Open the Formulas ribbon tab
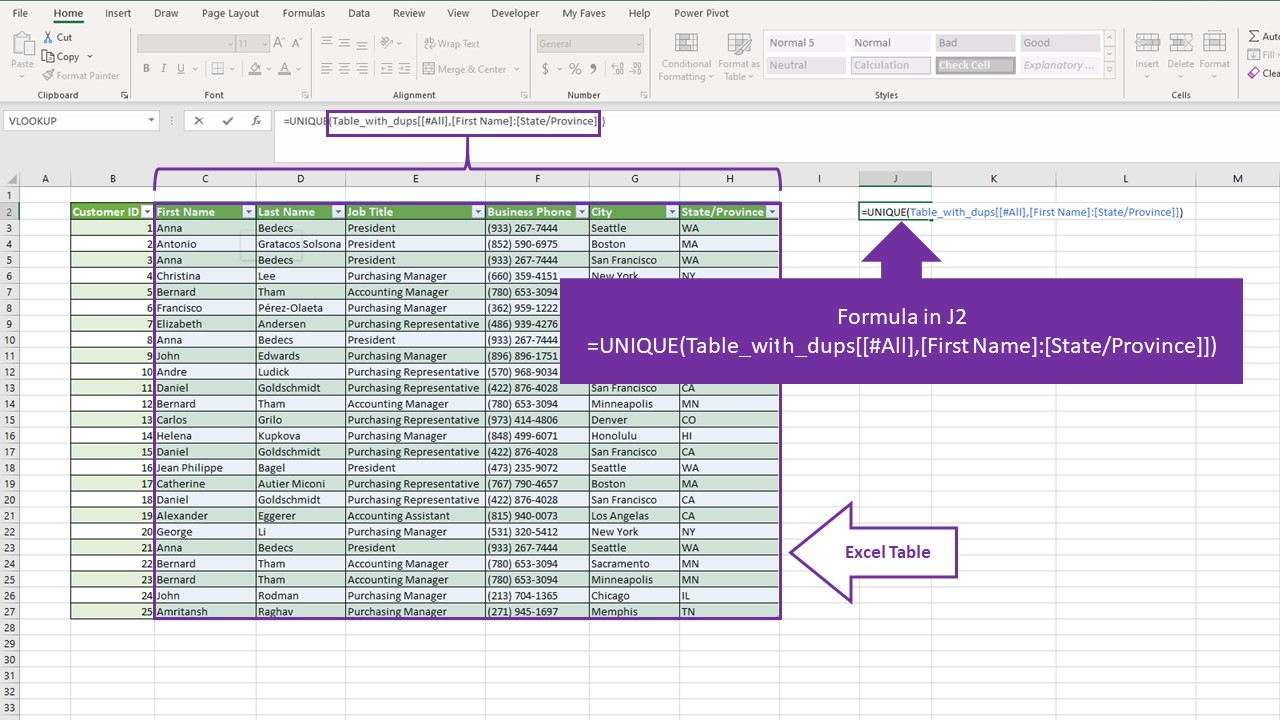Screen dimensions: 1280x720 (x=304, y=13)
